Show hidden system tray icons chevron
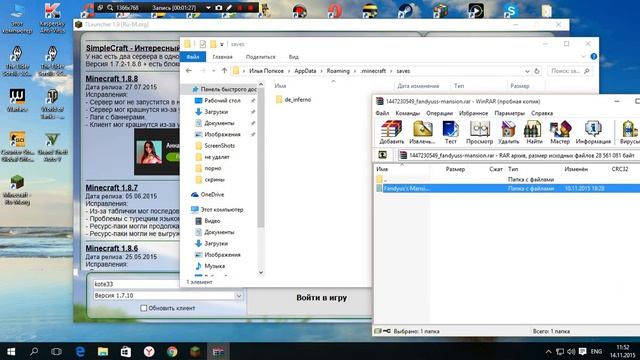Image resolution: width=640 pixels, height=360 pixels. coord(548,351)
